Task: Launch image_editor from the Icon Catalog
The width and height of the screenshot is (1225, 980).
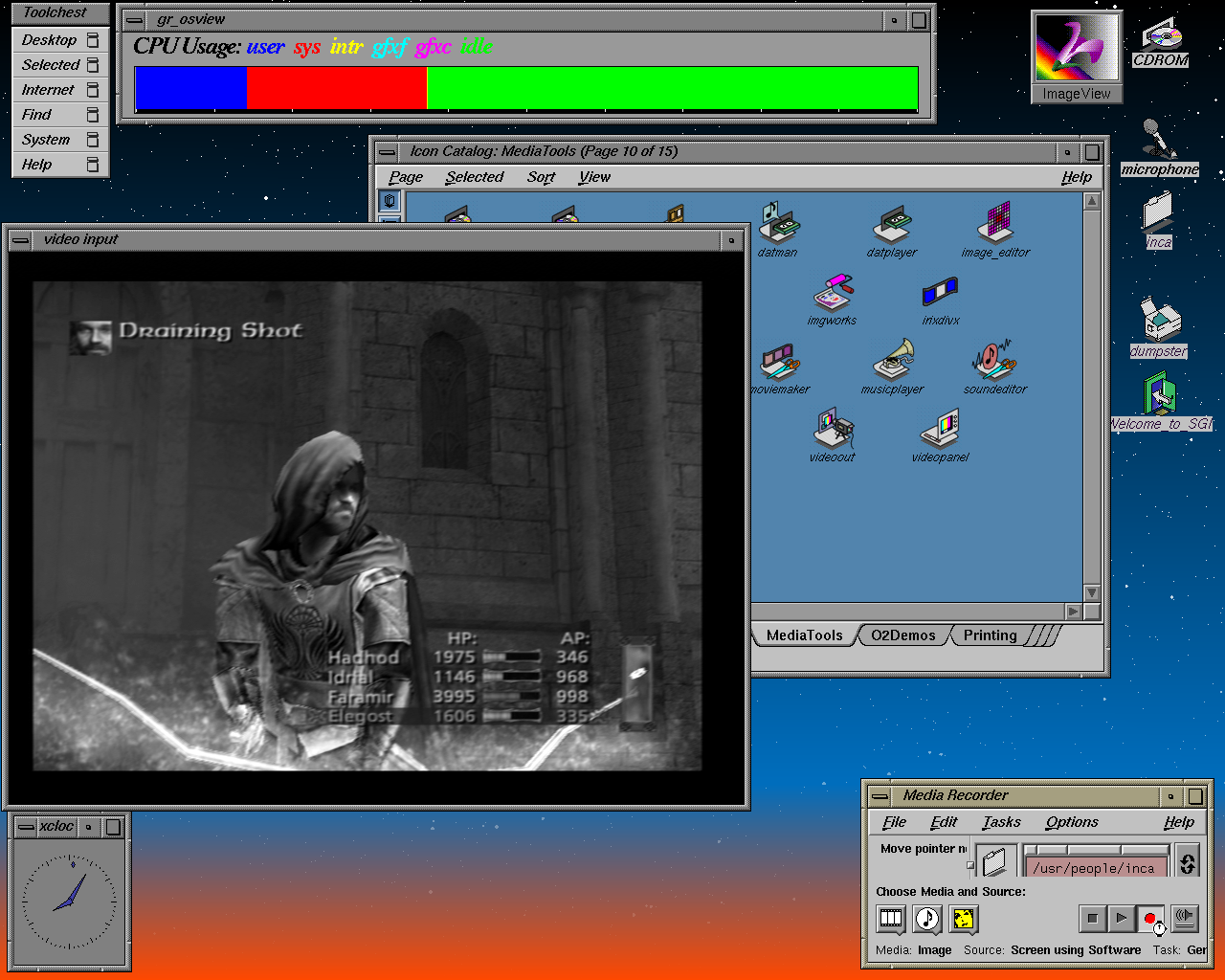Action: click(x=995, y=223)
